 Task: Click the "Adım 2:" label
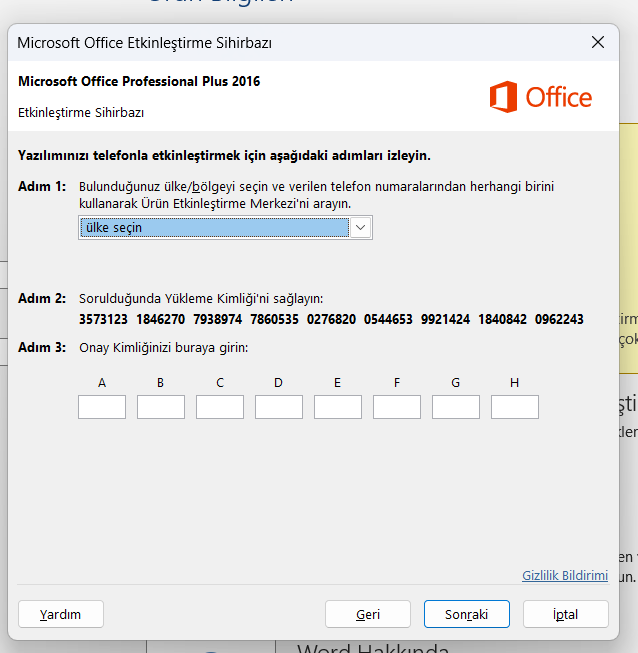tap(42, 298)
